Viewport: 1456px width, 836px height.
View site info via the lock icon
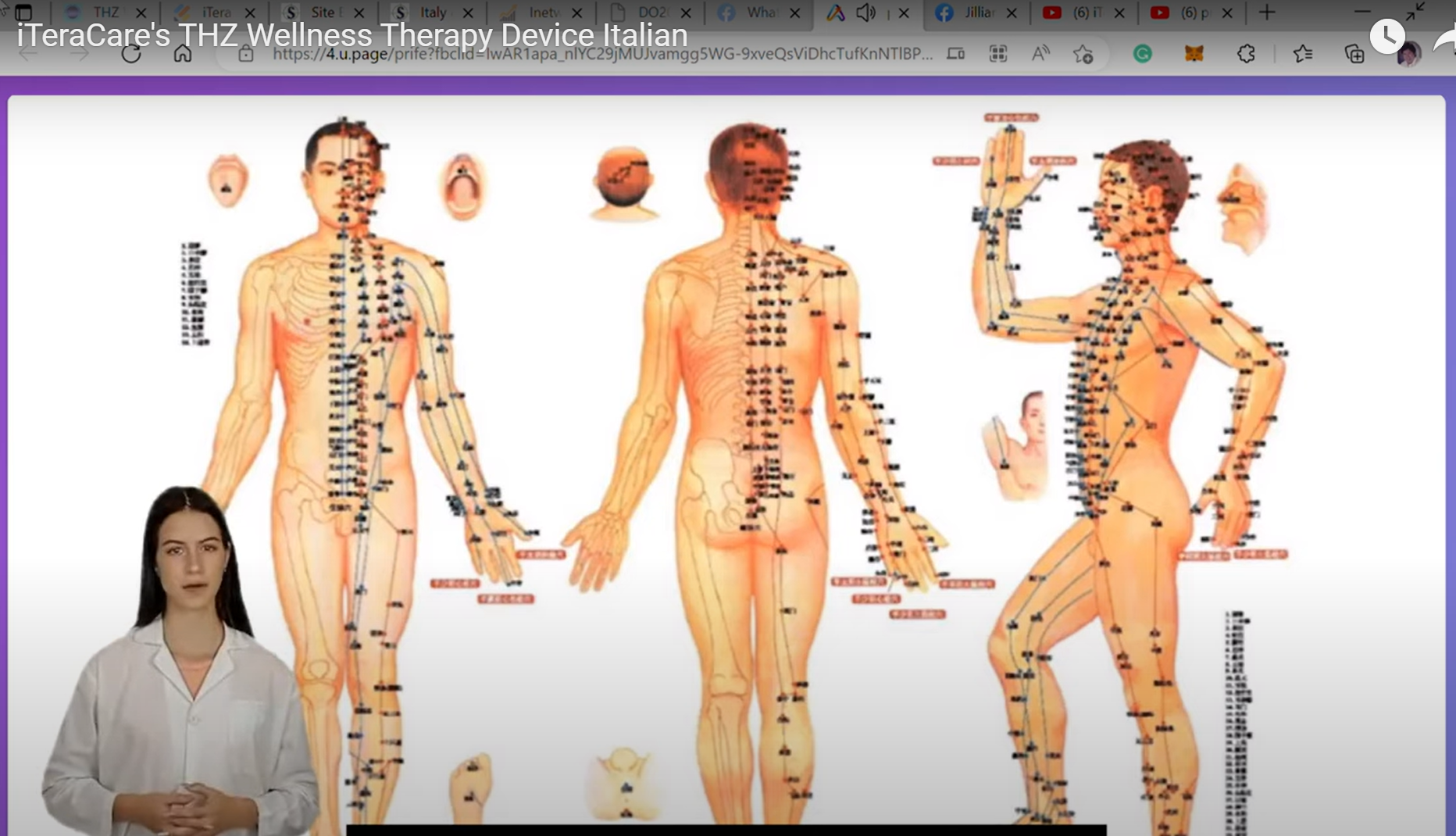(x=246, y=54)
